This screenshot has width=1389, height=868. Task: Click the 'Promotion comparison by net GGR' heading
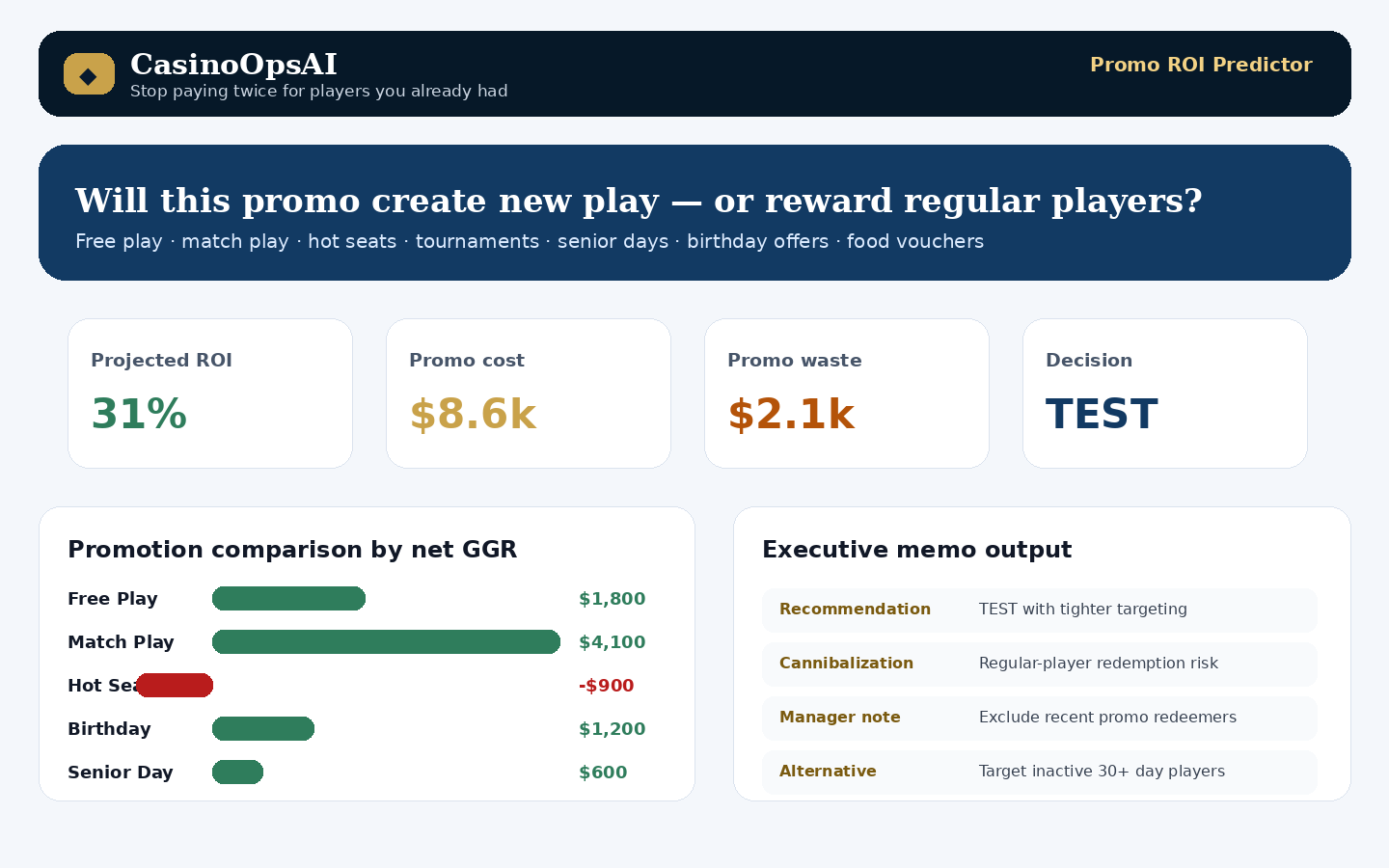pos(292,550)
